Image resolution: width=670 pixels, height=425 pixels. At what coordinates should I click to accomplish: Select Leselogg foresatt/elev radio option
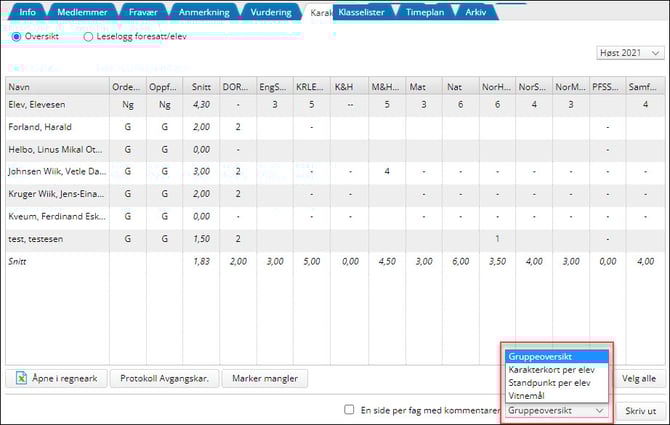(89, 36)
